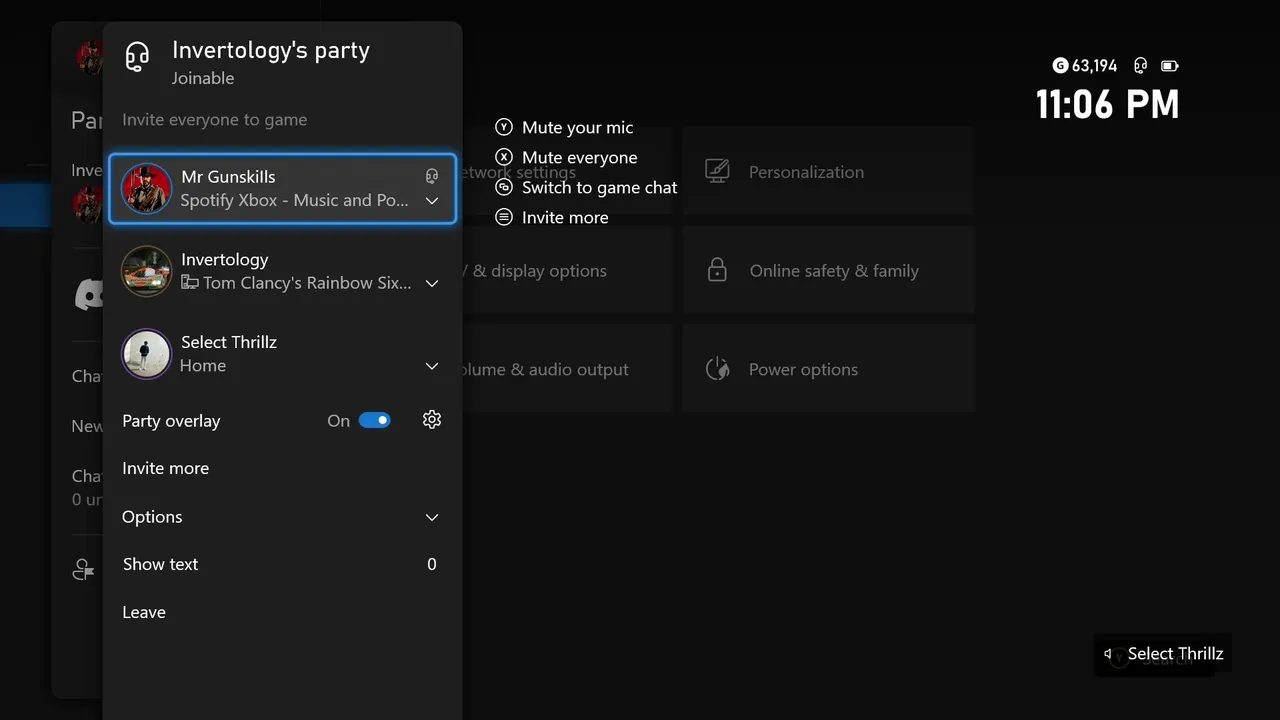Image resolution: width=1280 pixels, height=720 pixels.
Task: Click the battery status icon
Action: (x=1169, y=66)
